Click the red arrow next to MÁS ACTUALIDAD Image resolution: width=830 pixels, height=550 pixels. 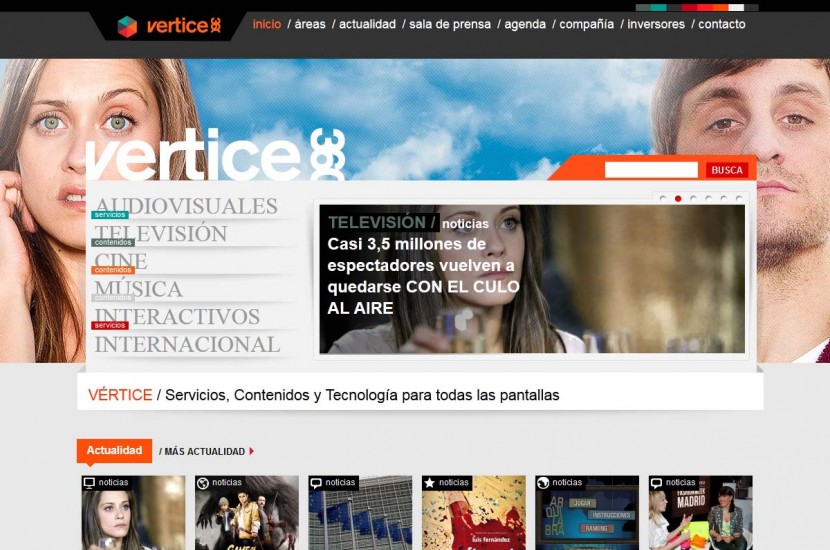[251, 452]
